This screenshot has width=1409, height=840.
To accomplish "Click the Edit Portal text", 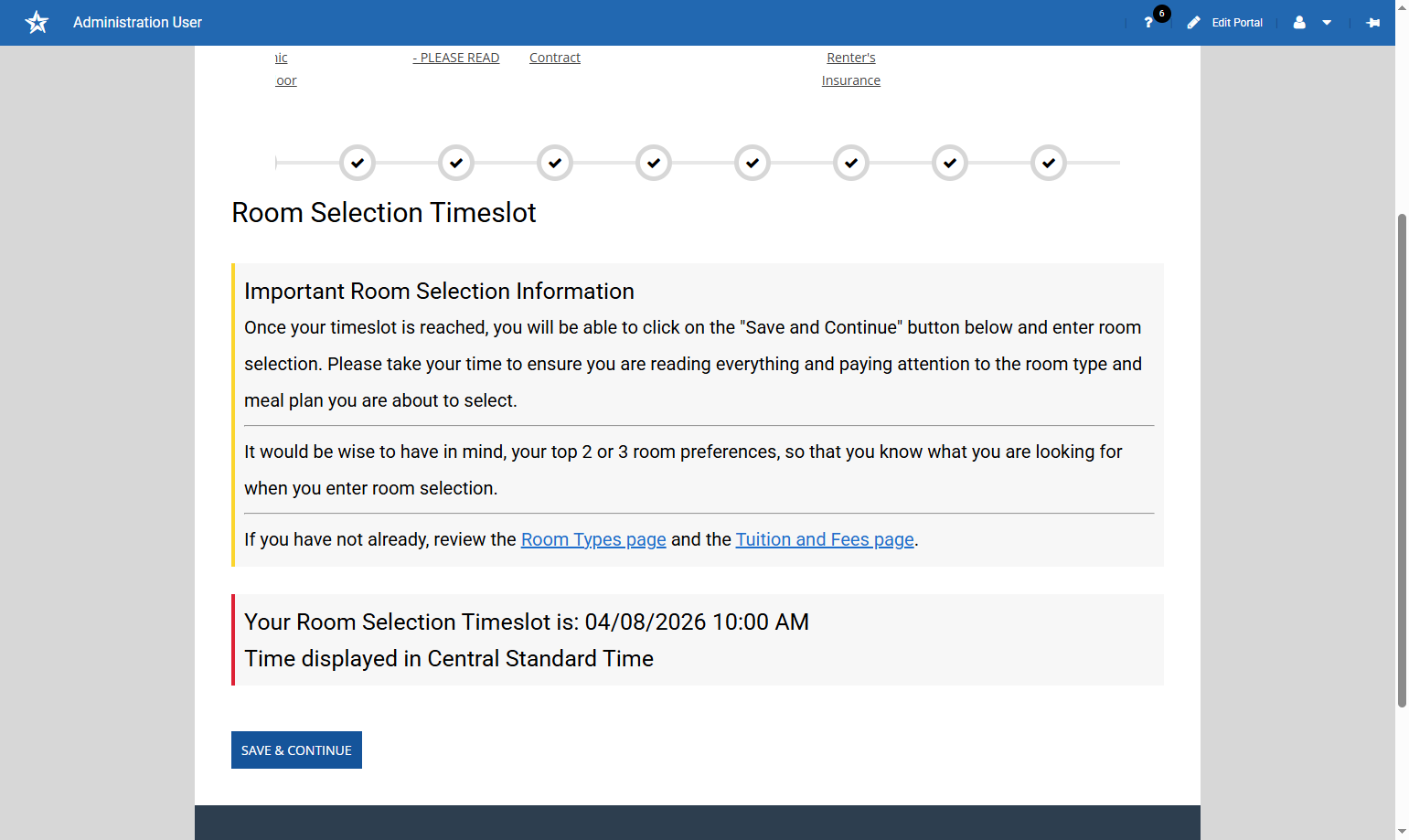I will [1237, 23].
